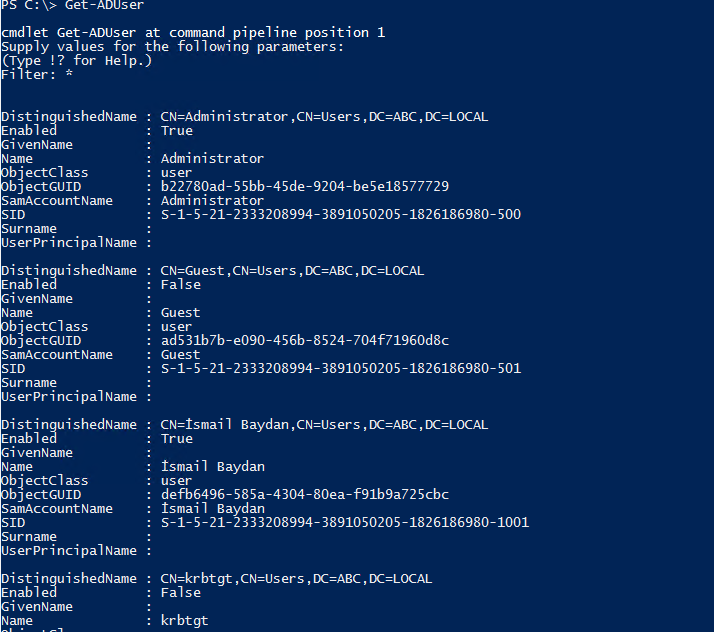714x632 pixels.
Task: Click the İsmail Baydan SamAccountName value
Action: pyautogui.click(x=213, y=508)
